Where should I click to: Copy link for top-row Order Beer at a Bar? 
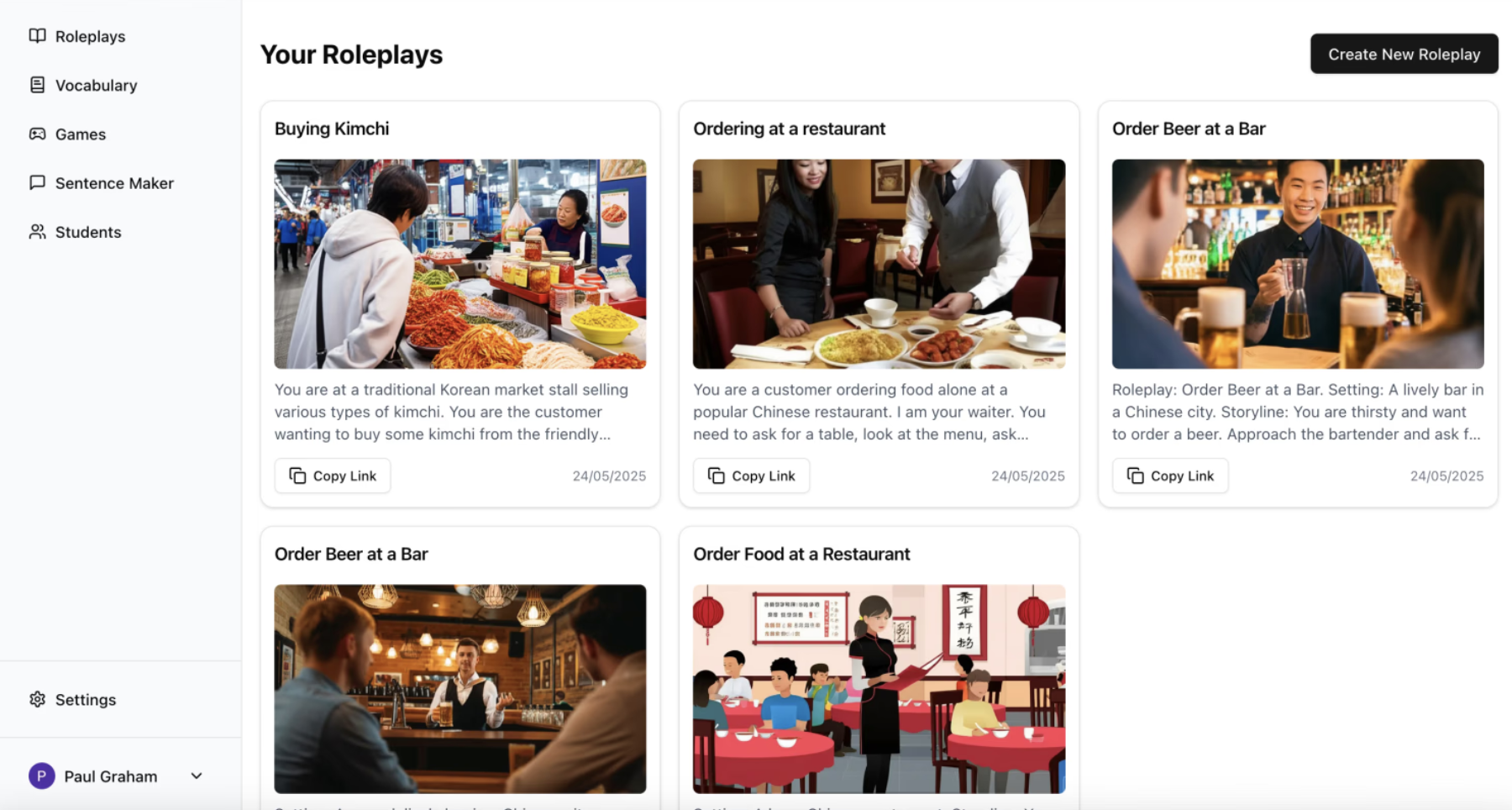(1170, 476)
